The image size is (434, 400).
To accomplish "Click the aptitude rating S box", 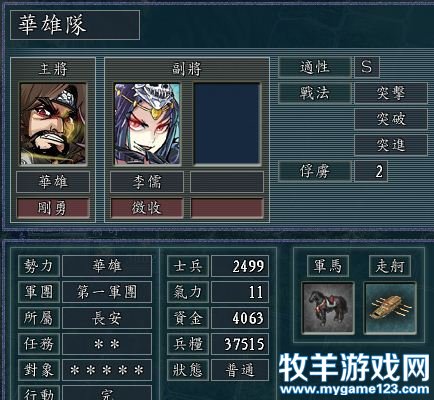I will click(x=367, y=67).
